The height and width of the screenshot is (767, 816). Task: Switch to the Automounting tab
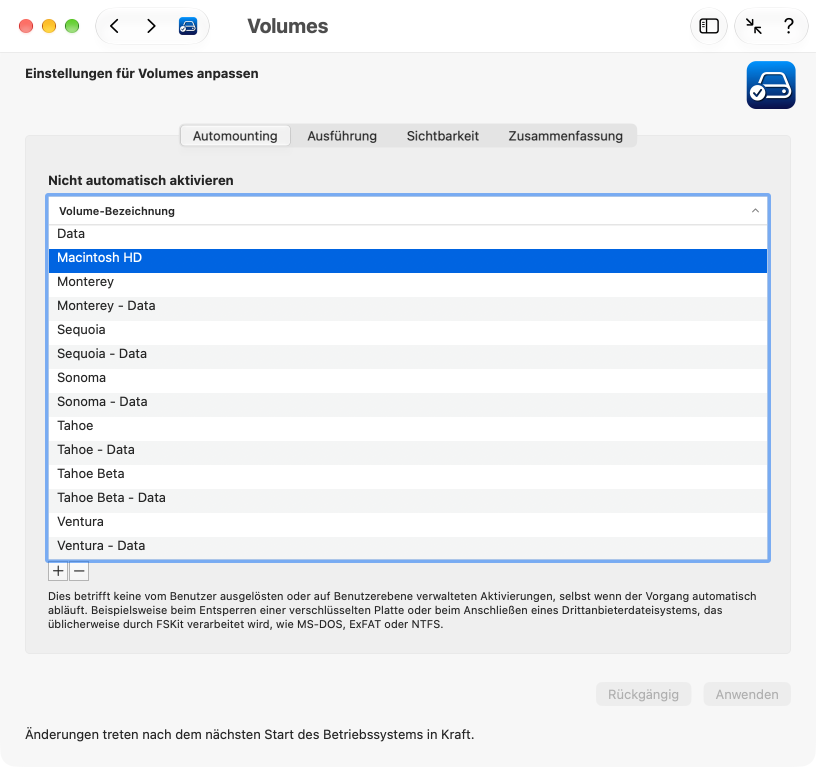tap(235, 136)
